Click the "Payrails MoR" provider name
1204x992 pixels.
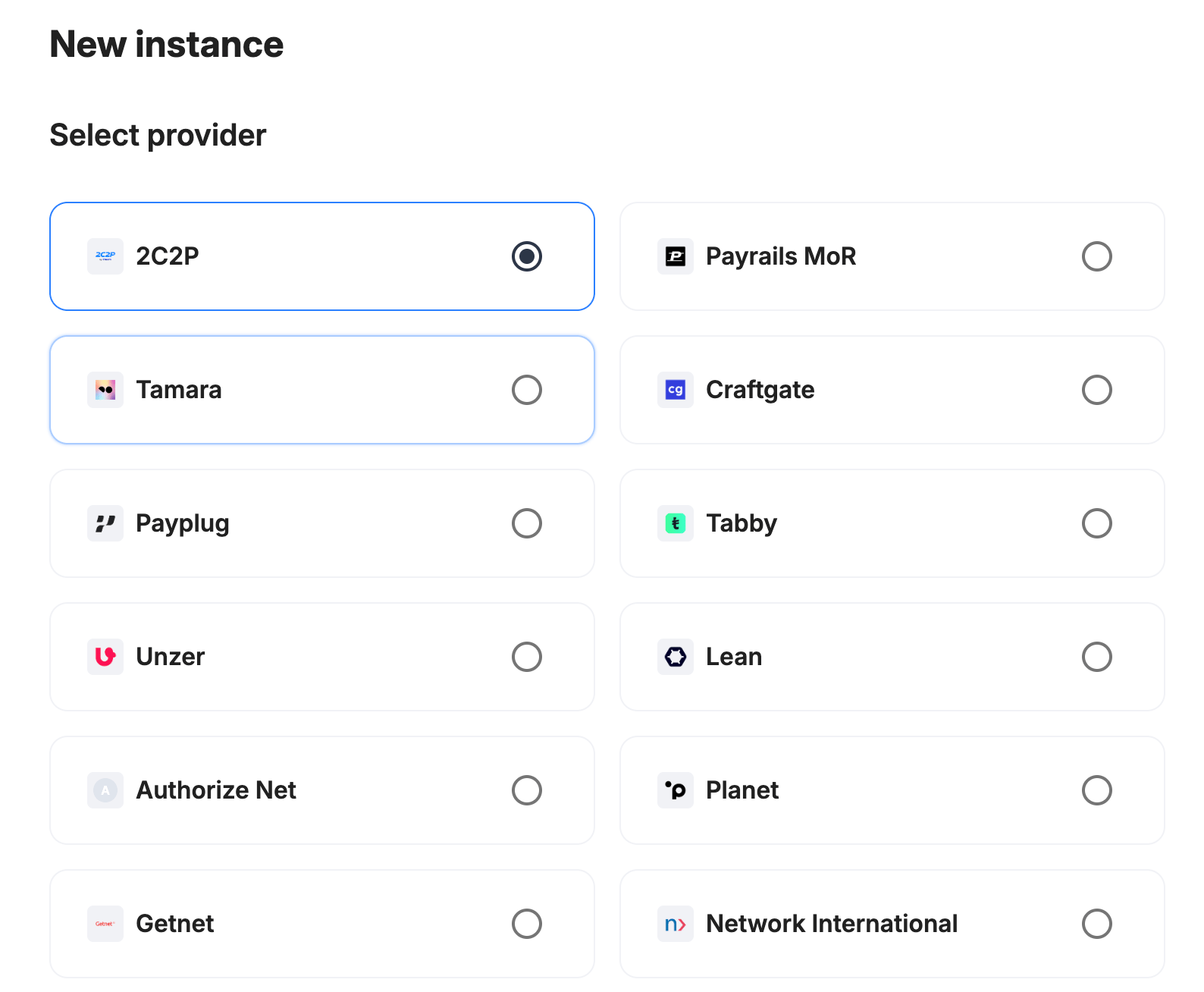pos(781,256)
